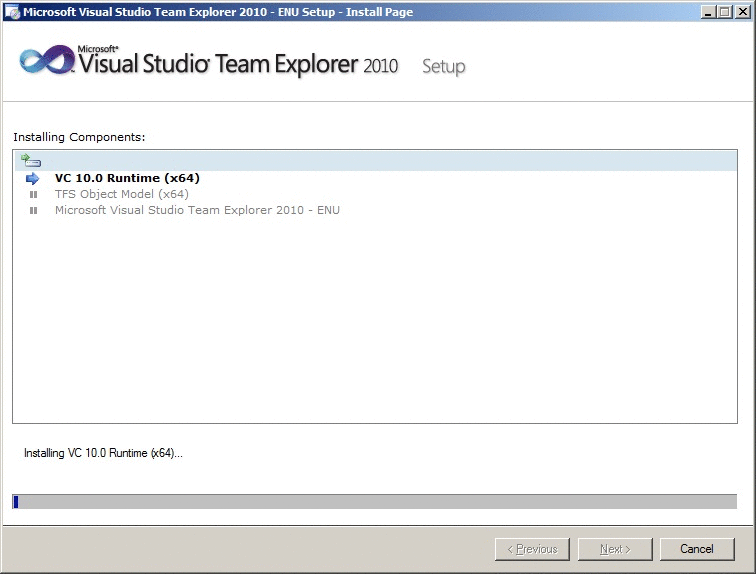Viewport: 756px width, 574px height.
Task: Click pause icon beside Team Explorer 2010 - ENU
Action: pos(33,210)
